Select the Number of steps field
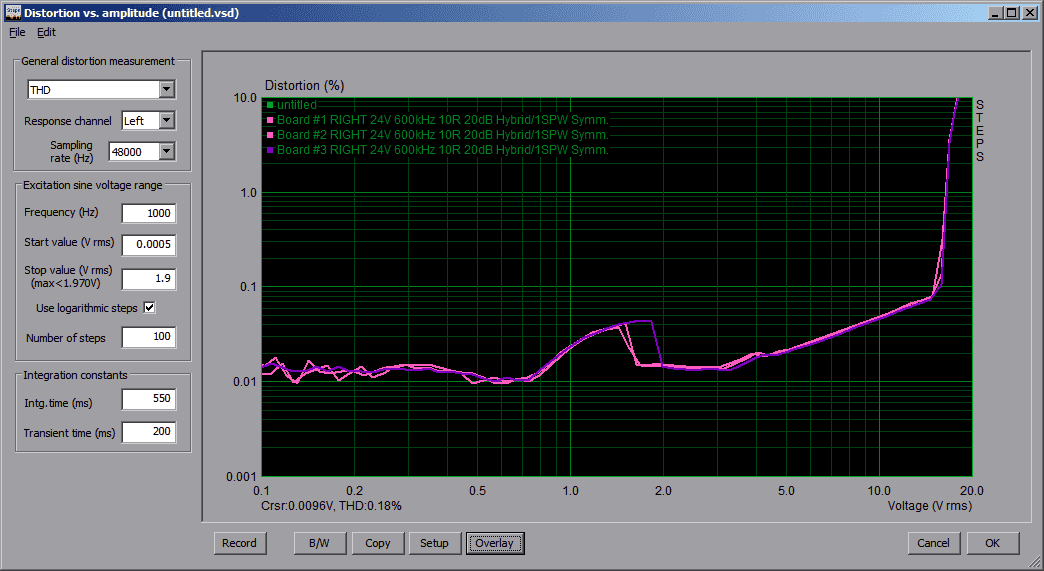Screen dimensions: 1044x571 pos(148,338)
